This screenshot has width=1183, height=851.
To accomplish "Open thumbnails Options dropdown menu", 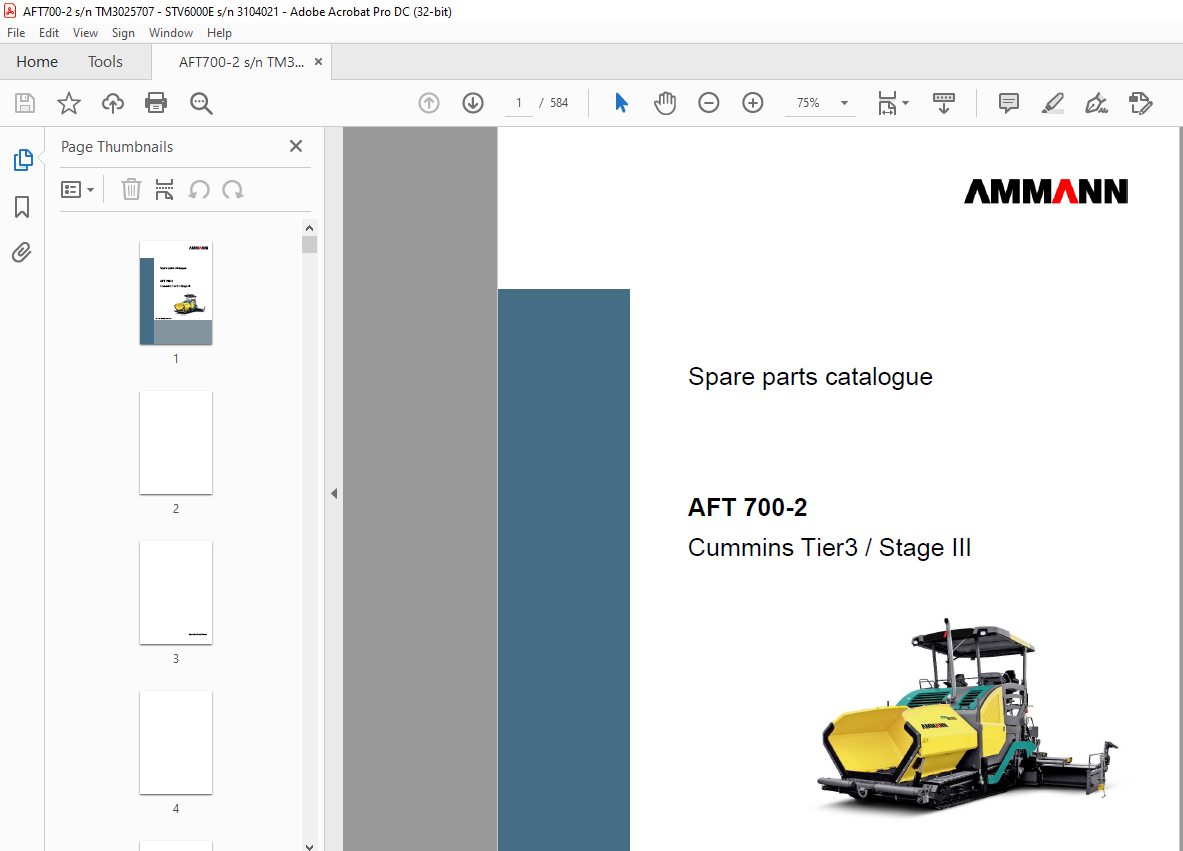I will pyautogui.click(x=77, y=189).
